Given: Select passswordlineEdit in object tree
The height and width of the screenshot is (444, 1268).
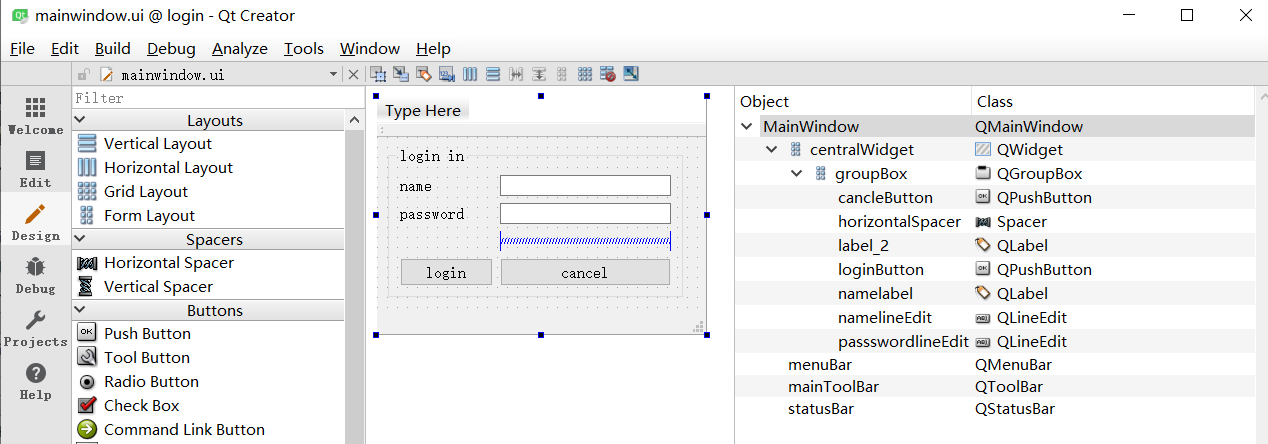Looking at the screenshot, I should click(x=903, y=342).
